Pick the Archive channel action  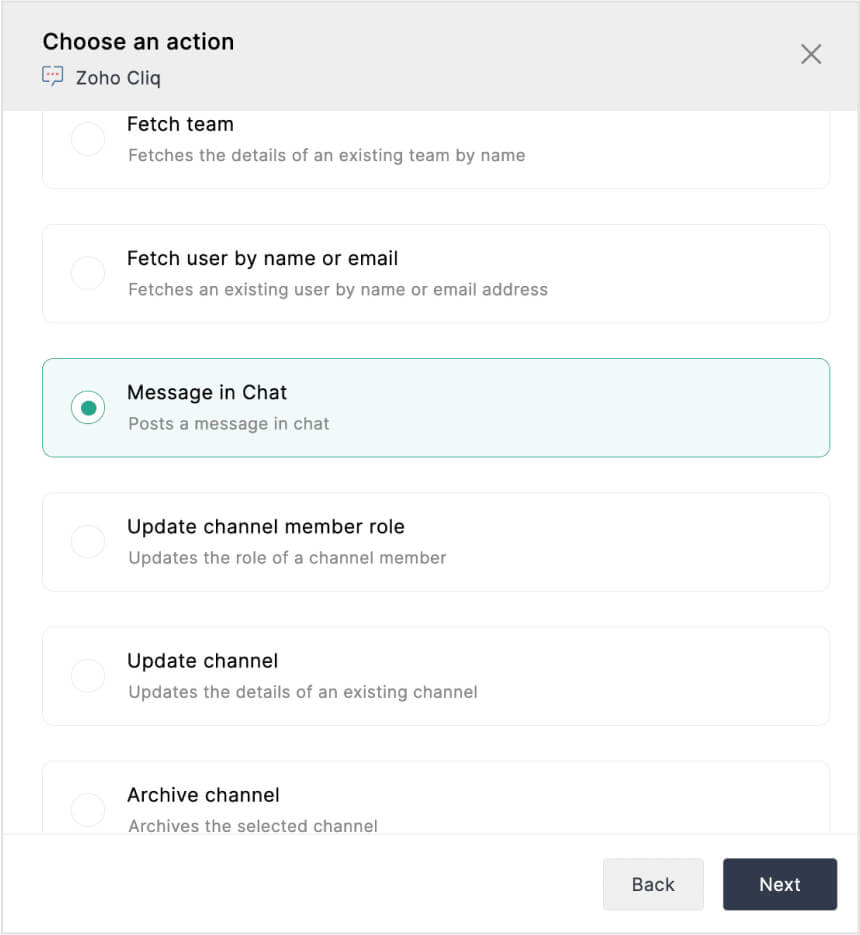point(88,809)
